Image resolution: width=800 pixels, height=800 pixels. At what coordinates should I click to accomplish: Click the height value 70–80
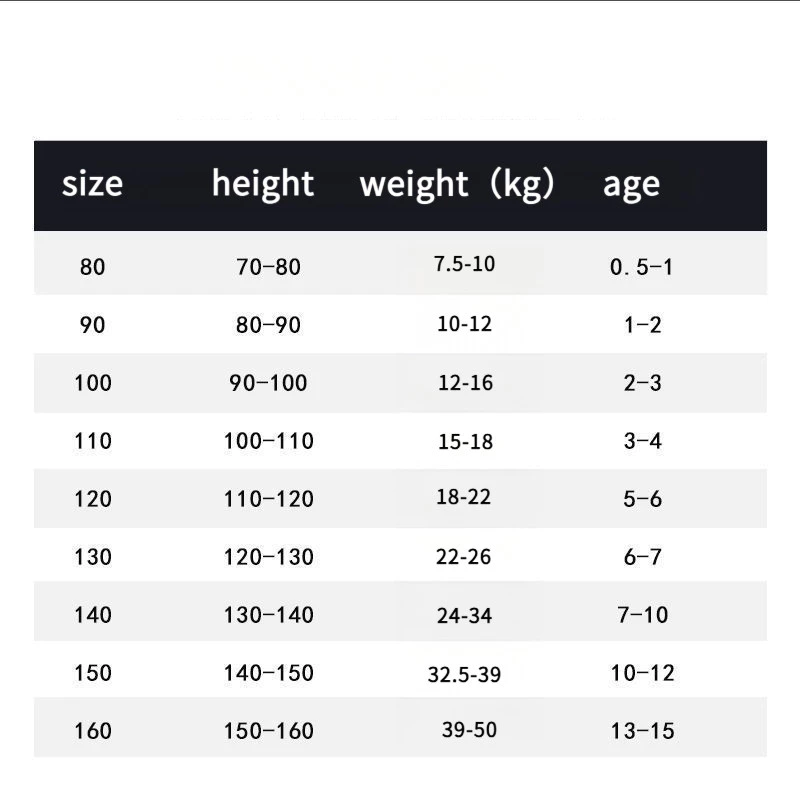268,267
